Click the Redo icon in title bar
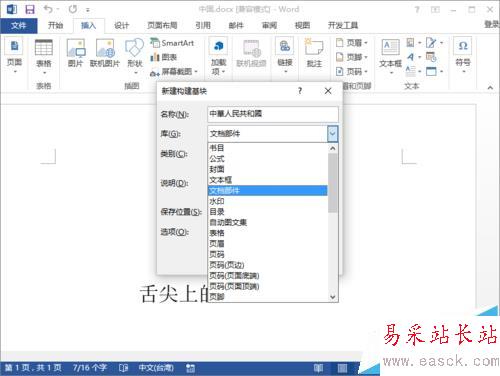Screen dimensions: 500x376 pos(72,9)
